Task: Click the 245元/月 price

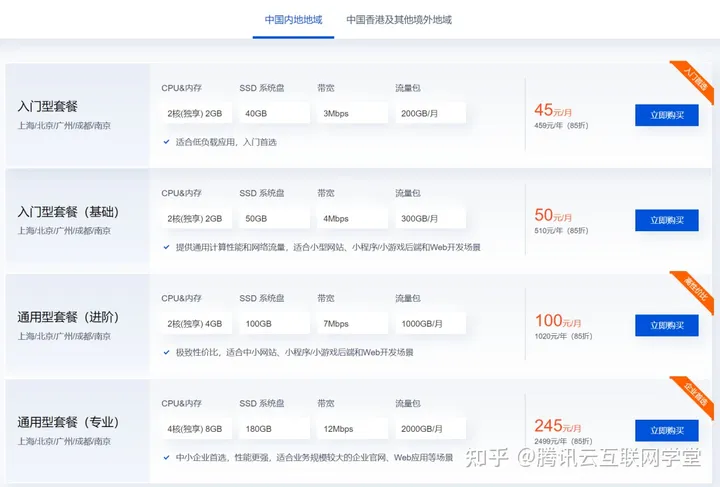Action: pos(557,425)
